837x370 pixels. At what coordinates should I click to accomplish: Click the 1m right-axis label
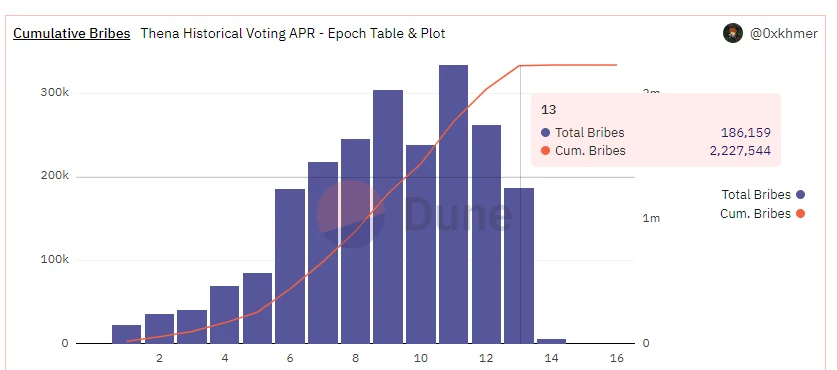pyautogui.click(x=651, y=218)
